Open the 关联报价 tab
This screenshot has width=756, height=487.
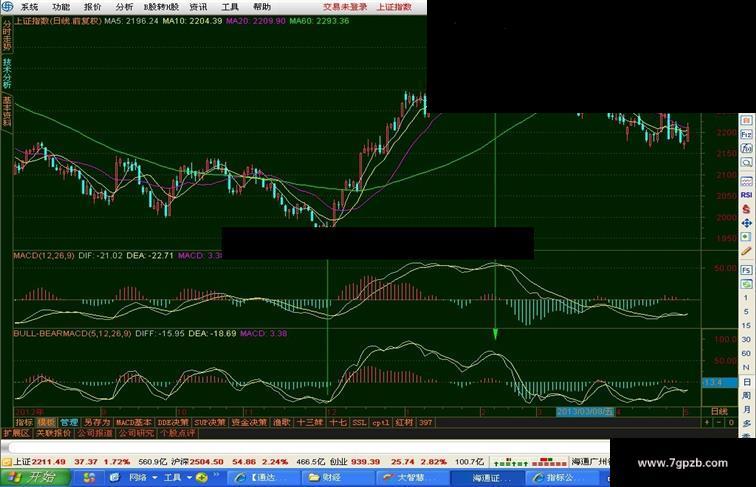tap(54, 433)
